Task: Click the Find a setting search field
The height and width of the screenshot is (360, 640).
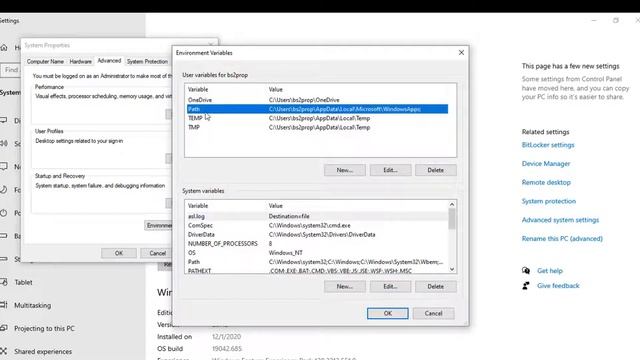Action: coord(11,70)
